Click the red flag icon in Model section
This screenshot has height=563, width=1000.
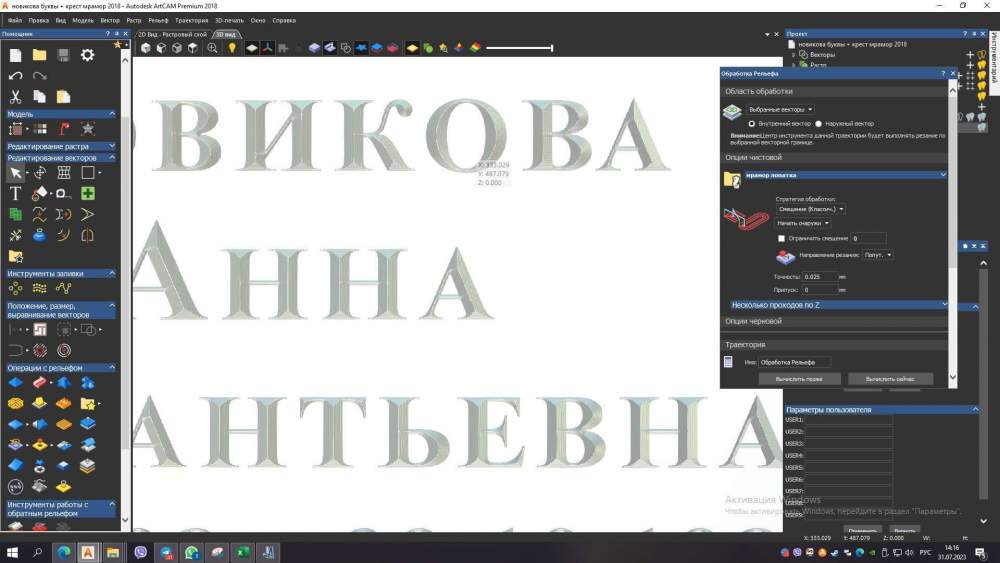pyautogui.click(x=64, y=129)
